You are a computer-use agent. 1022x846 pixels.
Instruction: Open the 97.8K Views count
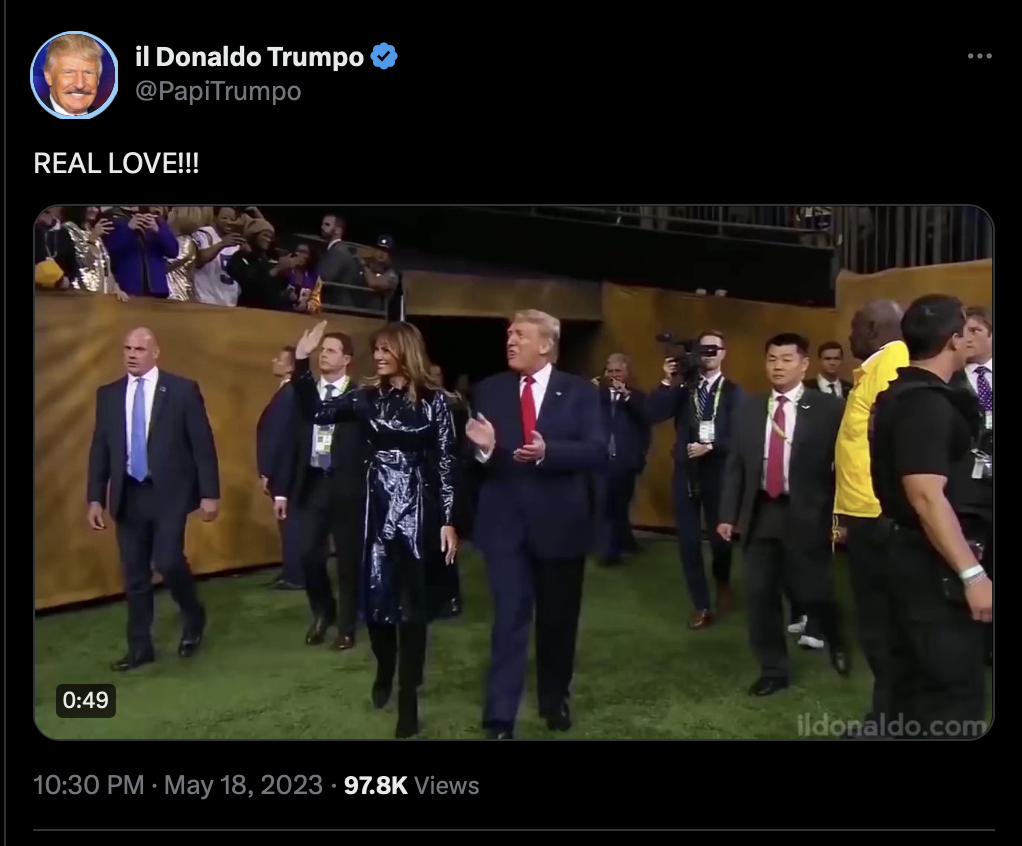click(411, 785)
